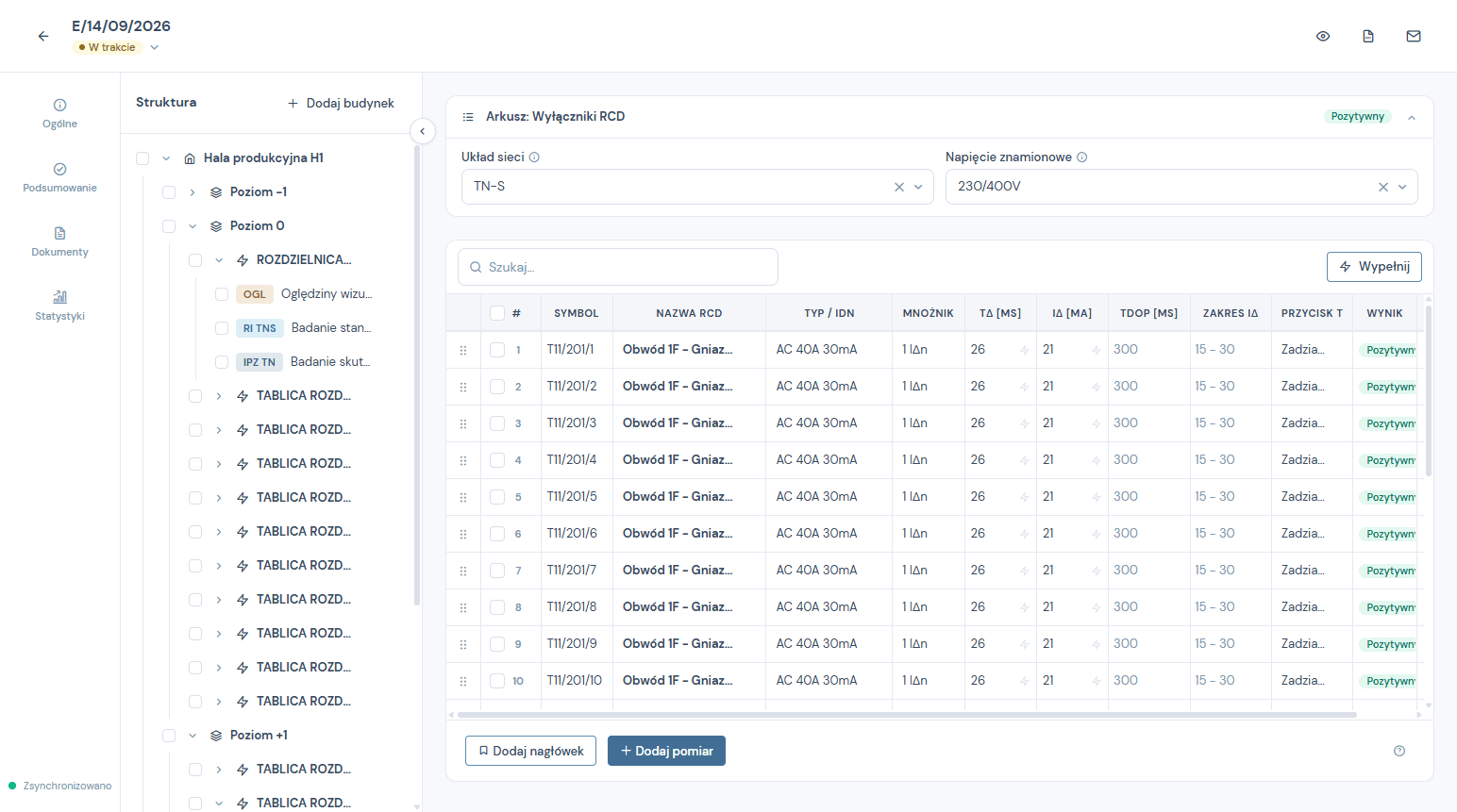Screen dimensions: 1457x812
Task: Check the Hala produkcyjna H1 checkbox
Action: click(142, 158)
